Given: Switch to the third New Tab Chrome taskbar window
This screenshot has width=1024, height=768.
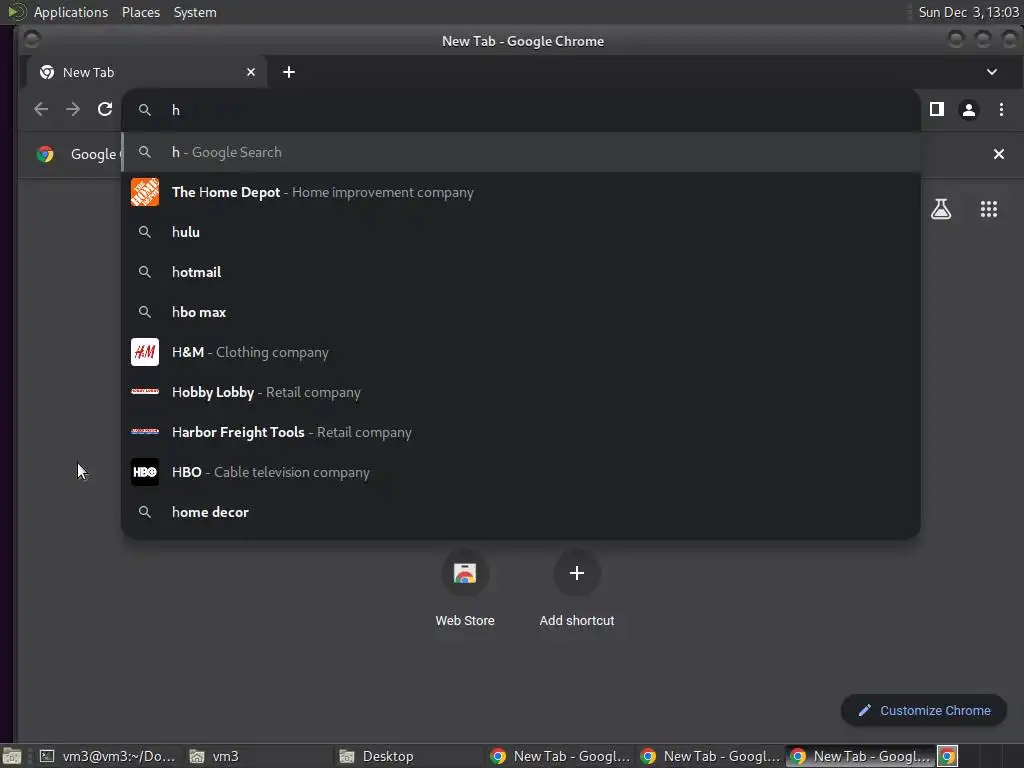Looking at the screenshot, I should [x=860, y=756].
